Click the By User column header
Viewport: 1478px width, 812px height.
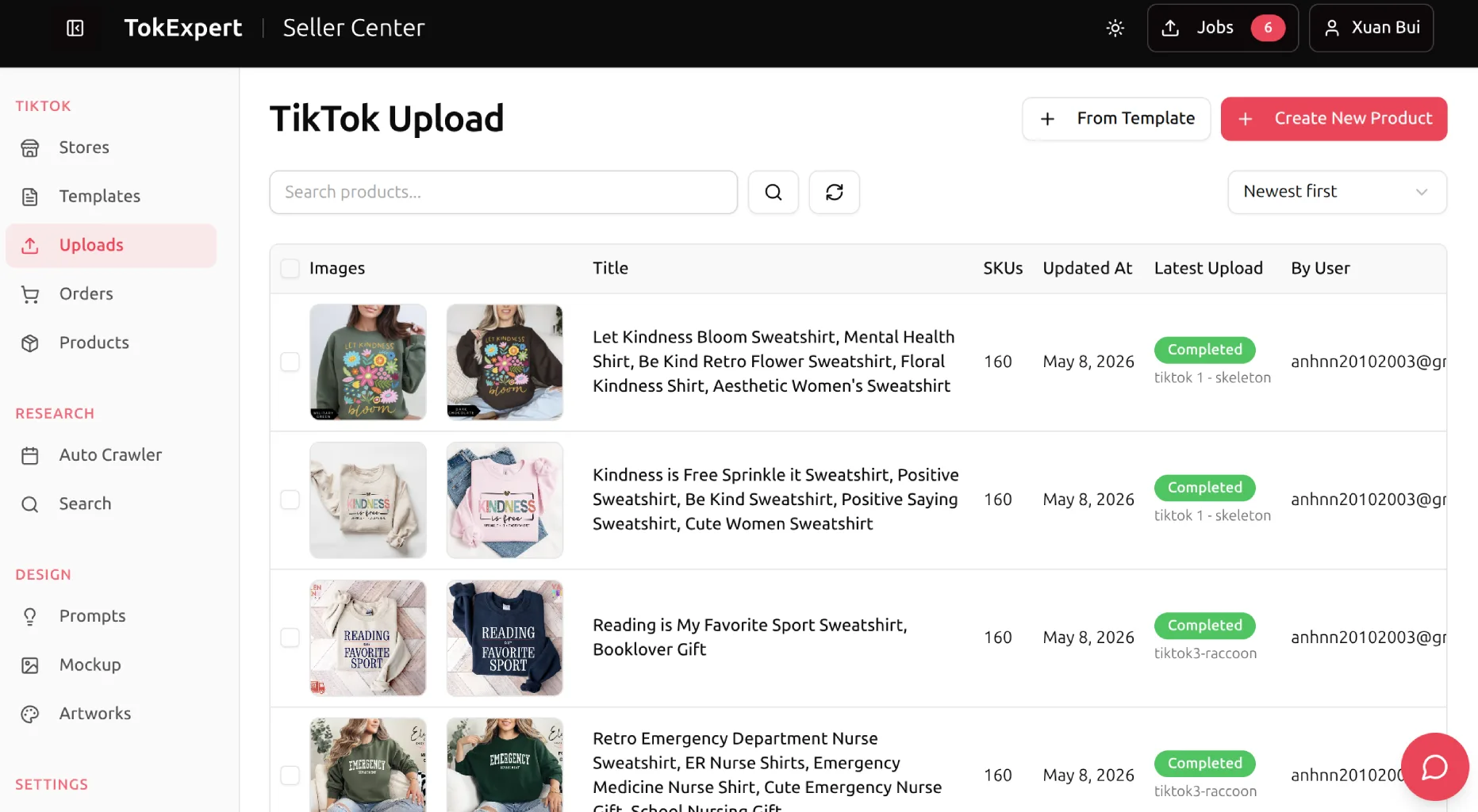pos(1320,269)
